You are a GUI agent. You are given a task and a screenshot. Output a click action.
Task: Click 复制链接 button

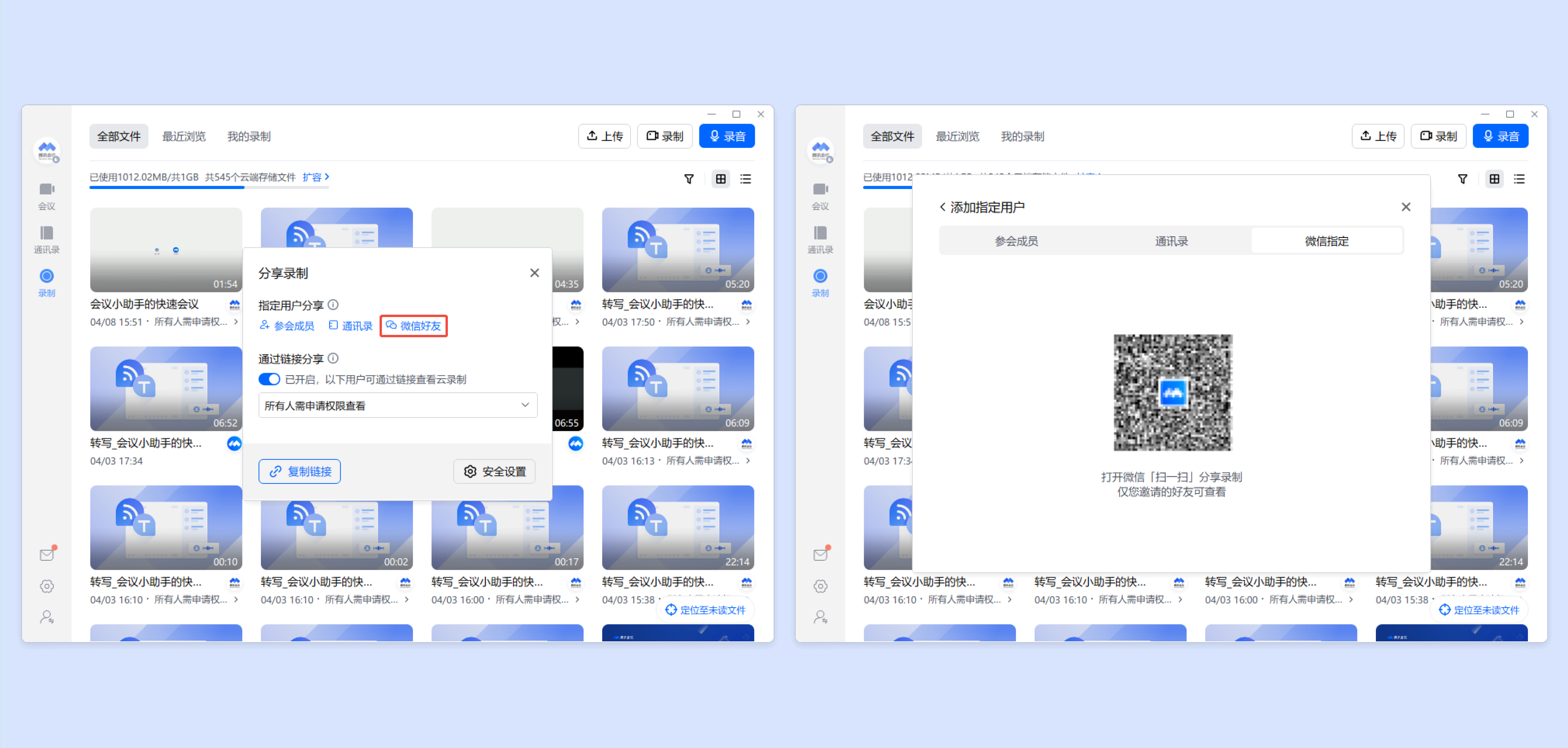pos(299,472)
